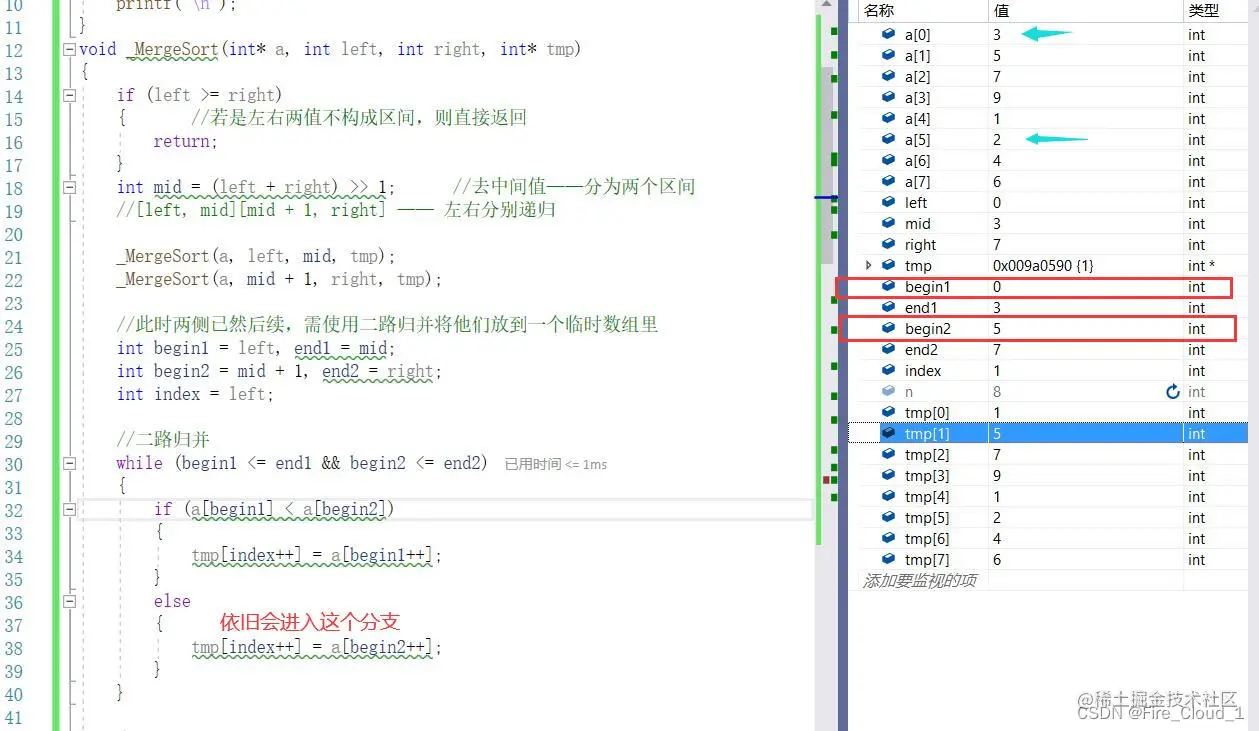Click the value 8 in the n row
Screen dimensions: 1259x731
tap(997, 392)
